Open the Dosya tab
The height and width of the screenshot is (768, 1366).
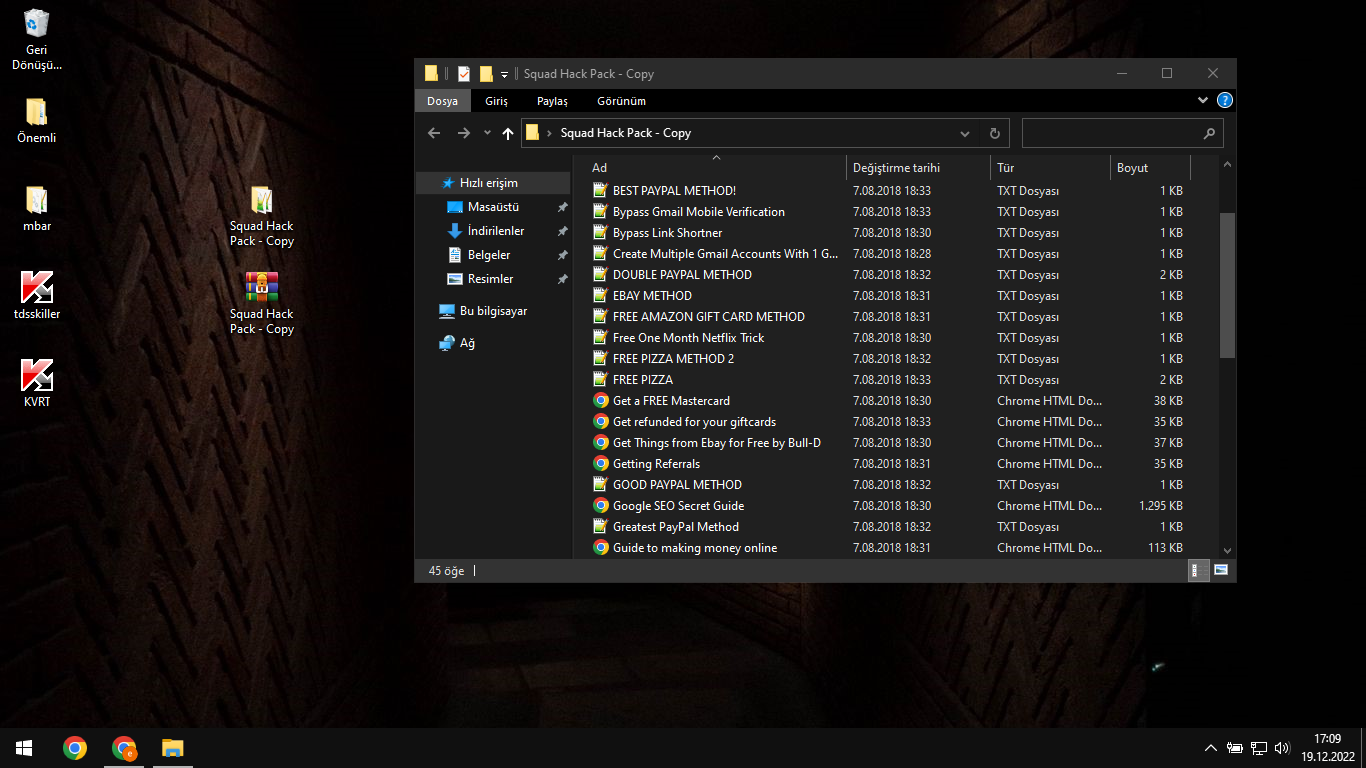tap(442, 101)
